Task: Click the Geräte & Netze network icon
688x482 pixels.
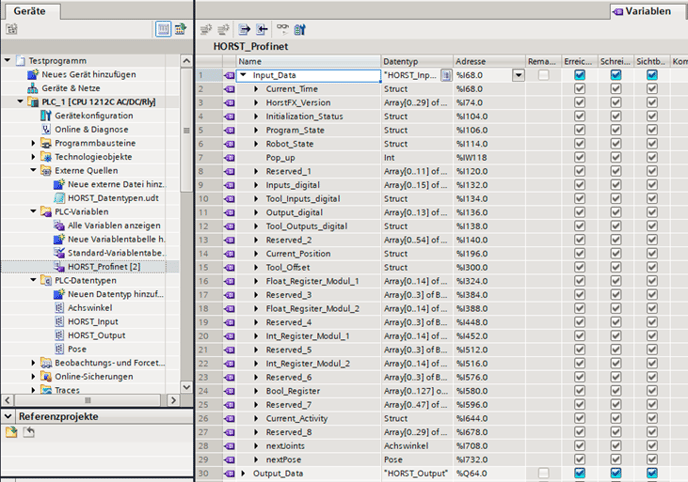Action: coord(33,89)
